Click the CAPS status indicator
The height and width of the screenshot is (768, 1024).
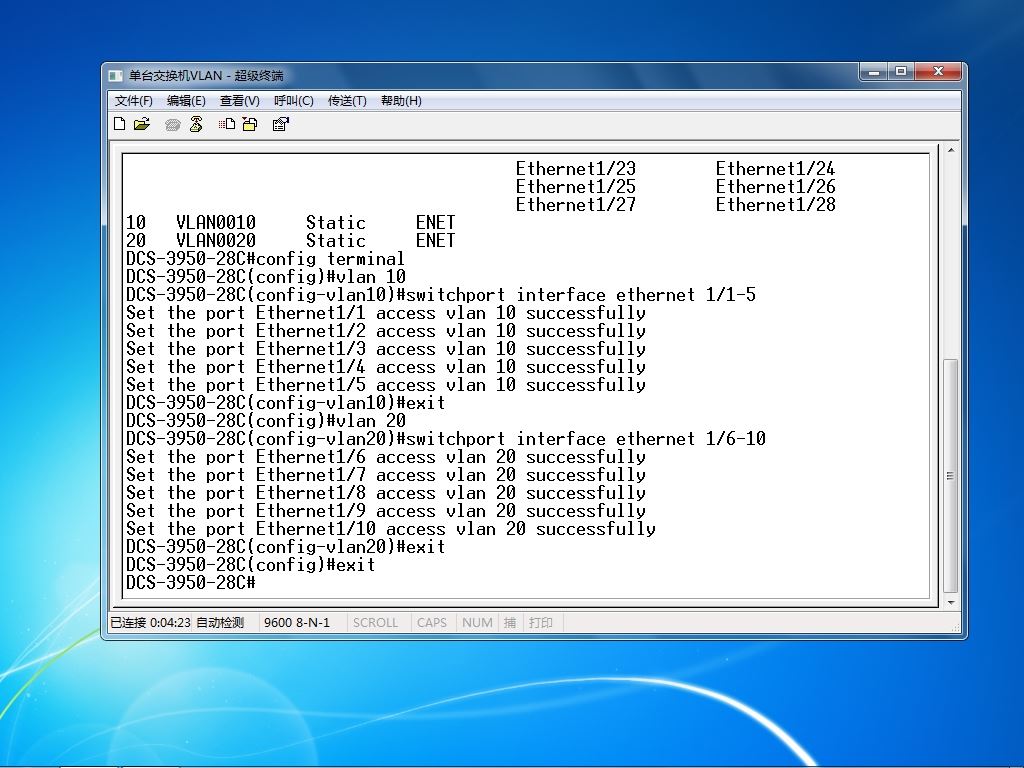coord(432,623)
